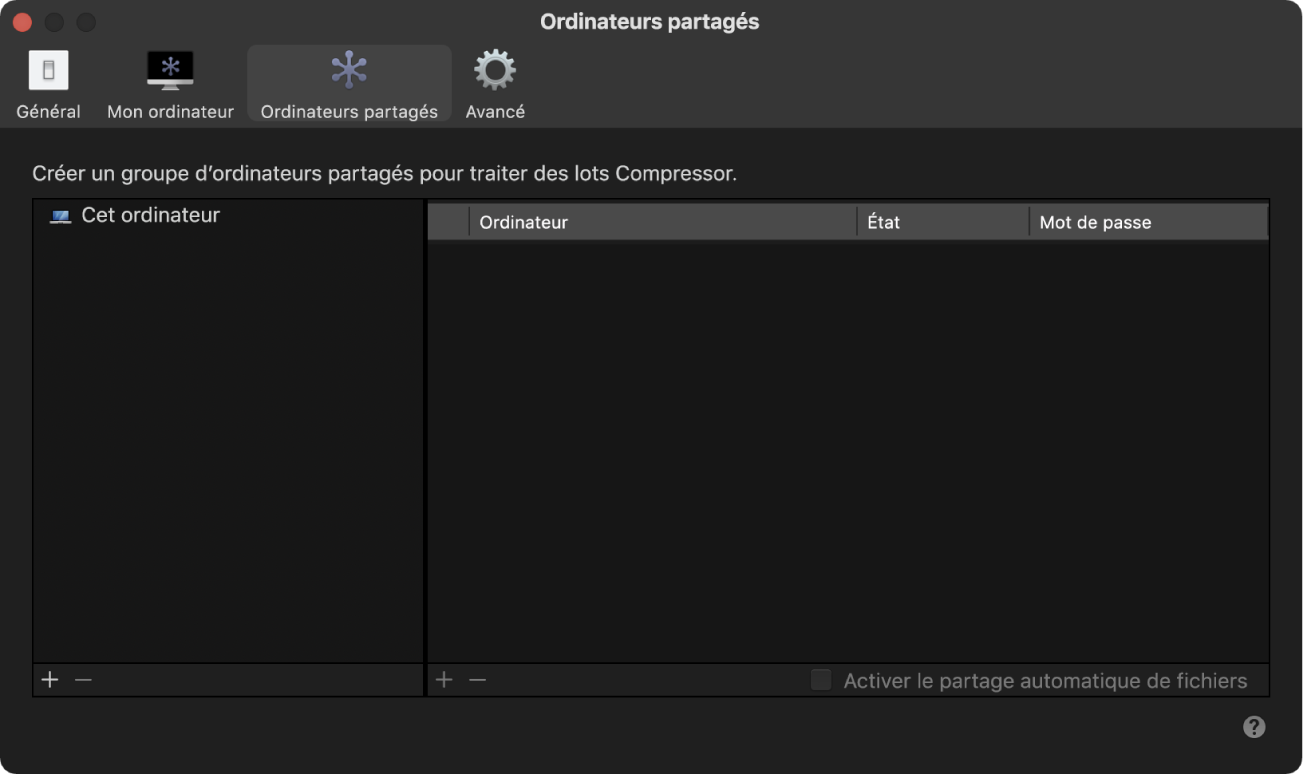This screenshot has height=774, width=1303.
Task: Click the asterisk icon above Ordinateurs partagés
Action: pyautogui.click(x=348, y=68)
